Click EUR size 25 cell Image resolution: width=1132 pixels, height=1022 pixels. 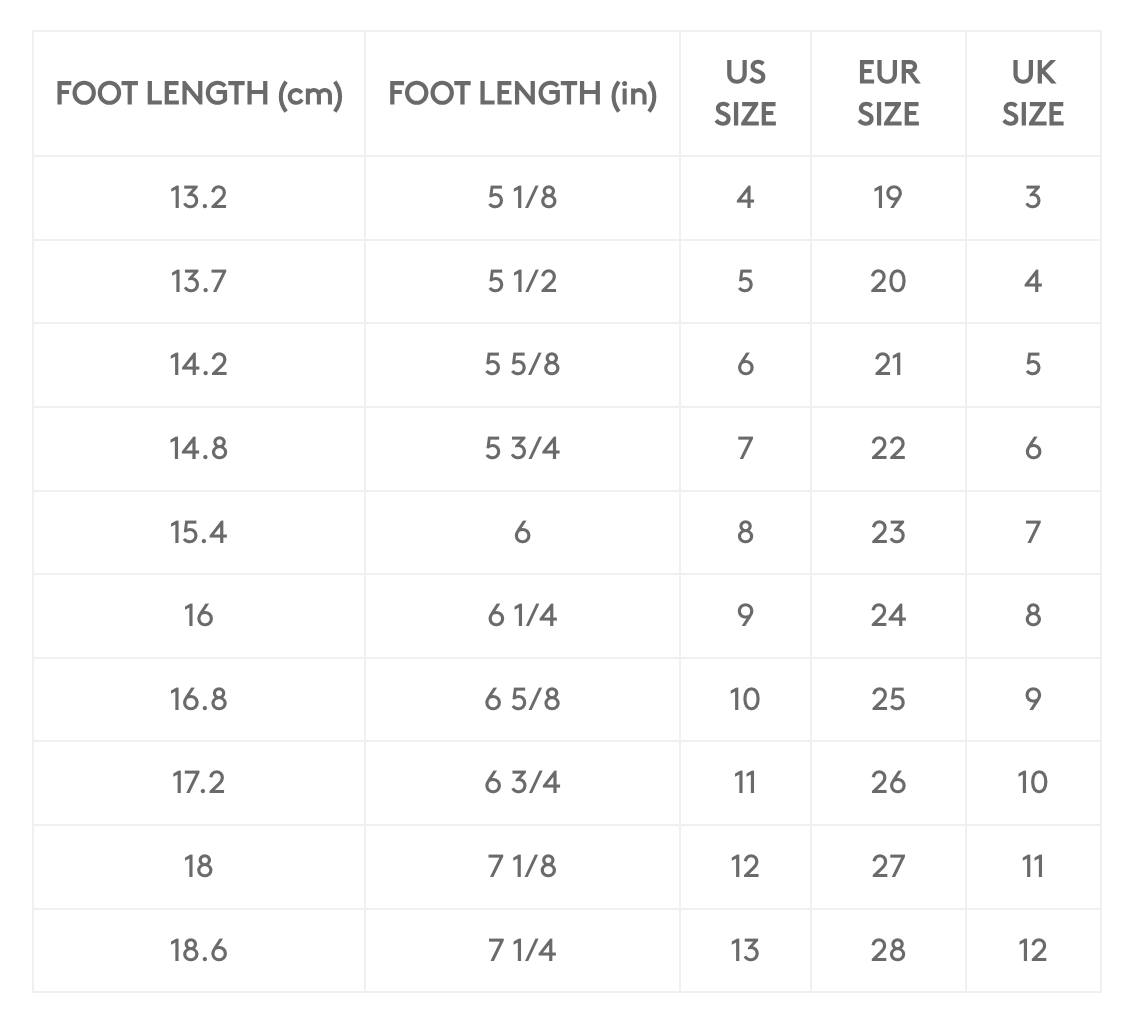pyautogui.click(x=888, y=699)
